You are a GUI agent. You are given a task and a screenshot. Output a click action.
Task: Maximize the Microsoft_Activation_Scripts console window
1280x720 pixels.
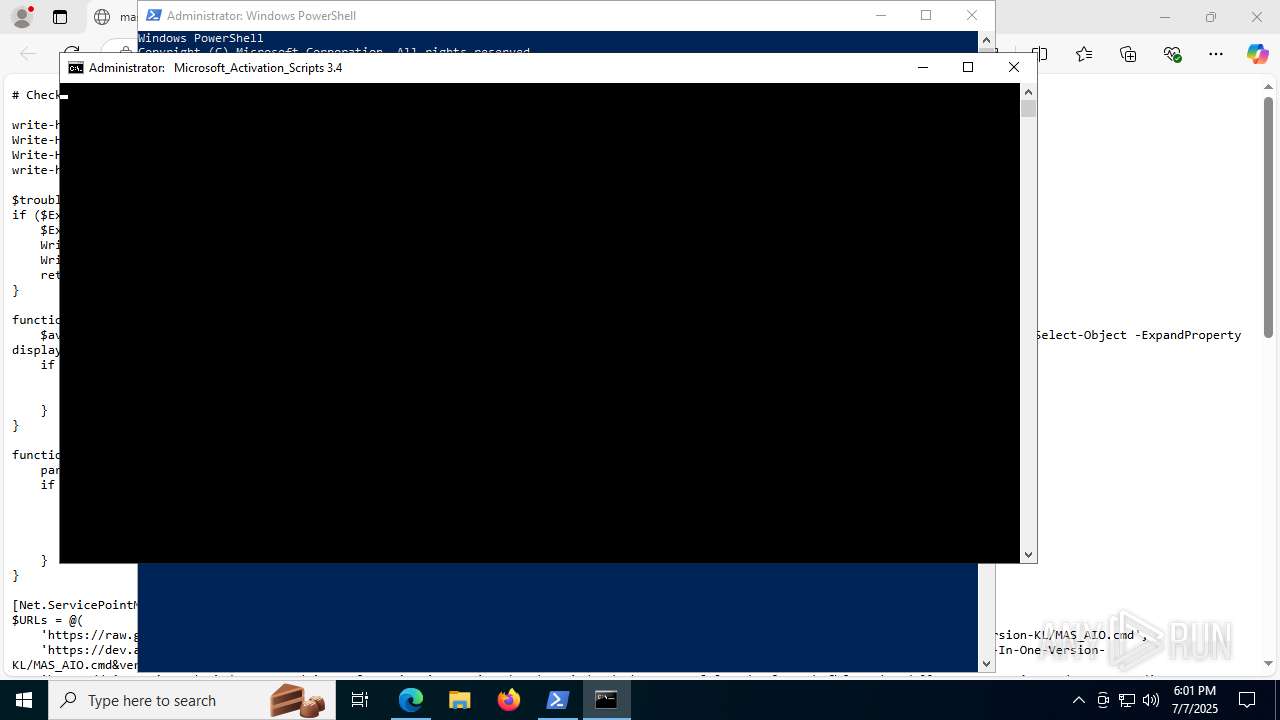tap(967, 67)
